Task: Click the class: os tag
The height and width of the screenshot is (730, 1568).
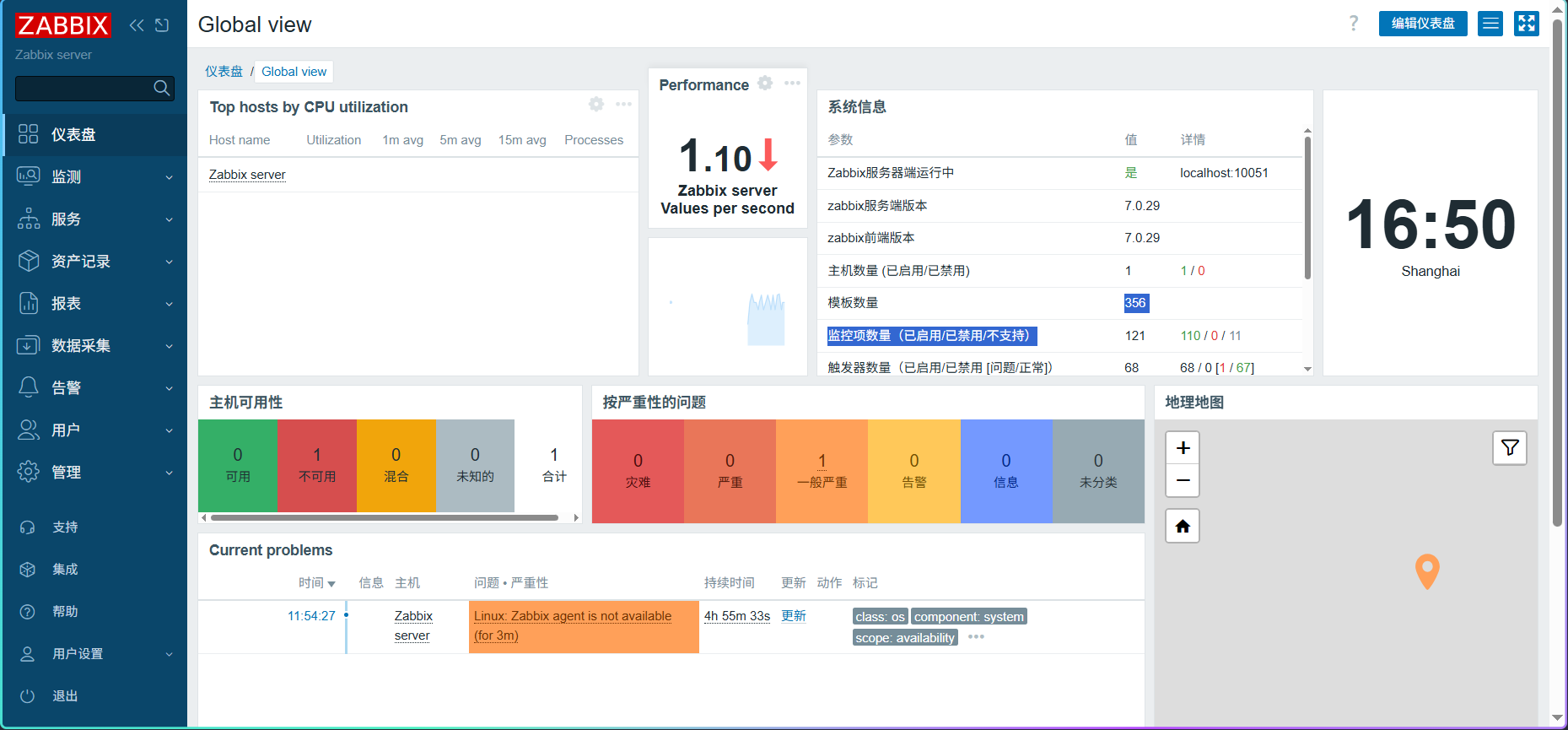Action: tap(880, 617)
